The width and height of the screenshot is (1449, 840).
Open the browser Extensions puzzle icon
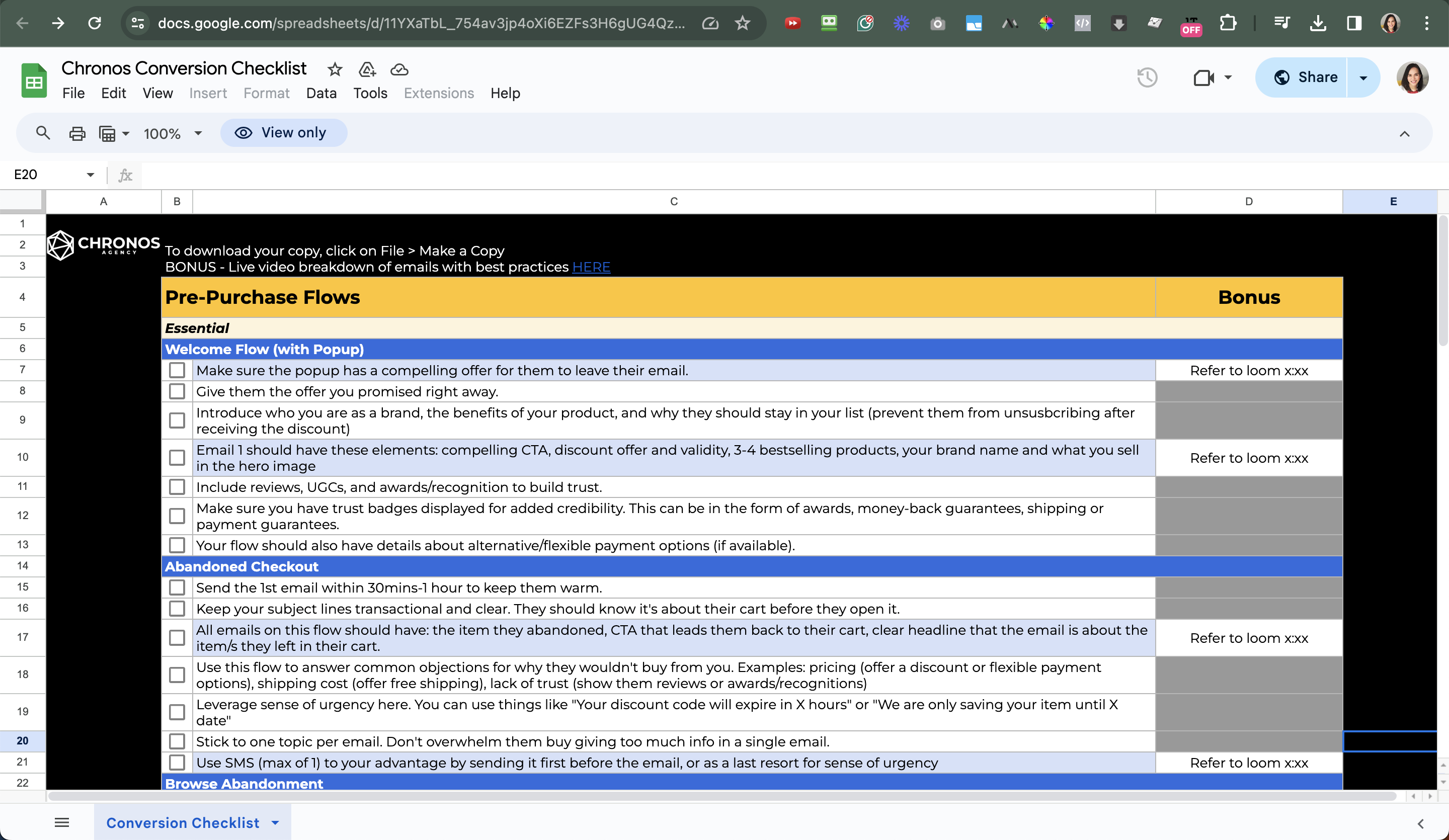(1228, 23)
